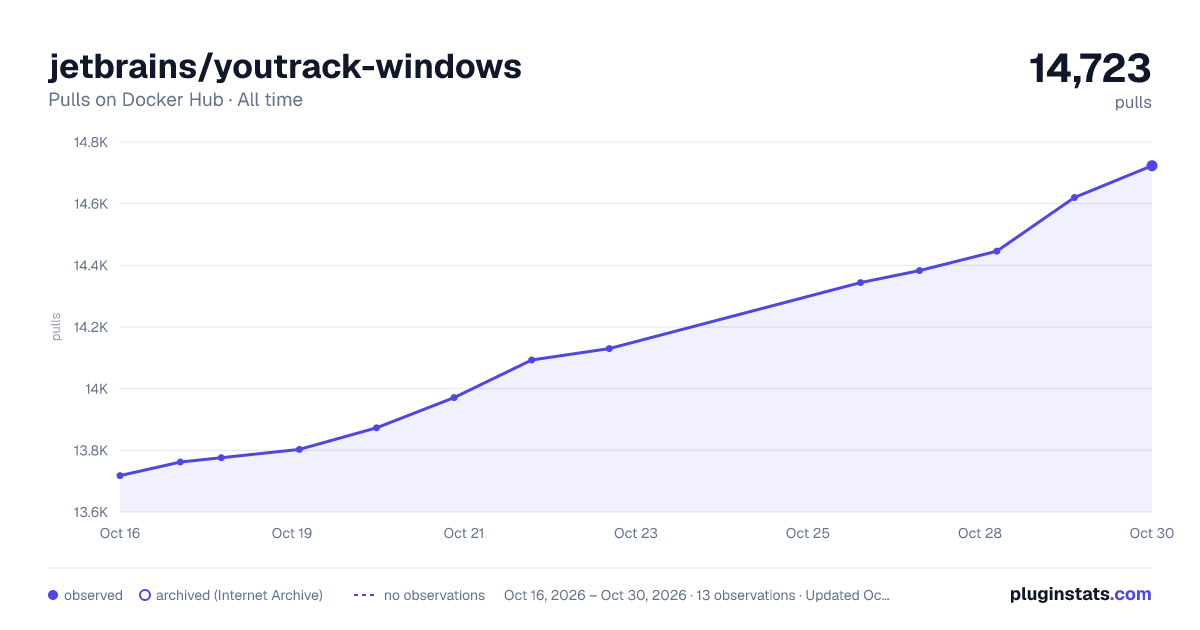Click the rotated pulls y-axis title
Viewport: 1200px width, 630px height.
(x=56, y=327)
